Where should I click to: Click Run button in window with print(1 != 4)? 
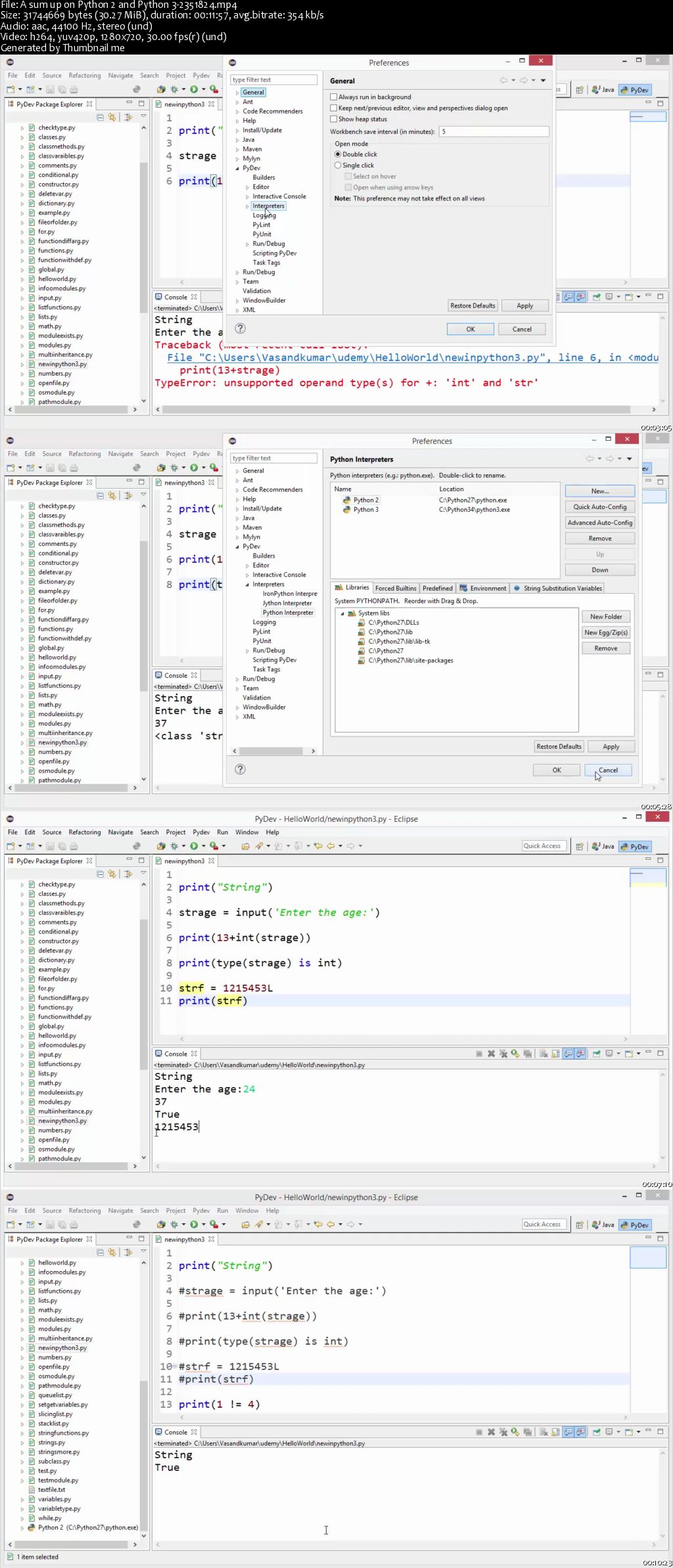click(x=194, y=1224)
